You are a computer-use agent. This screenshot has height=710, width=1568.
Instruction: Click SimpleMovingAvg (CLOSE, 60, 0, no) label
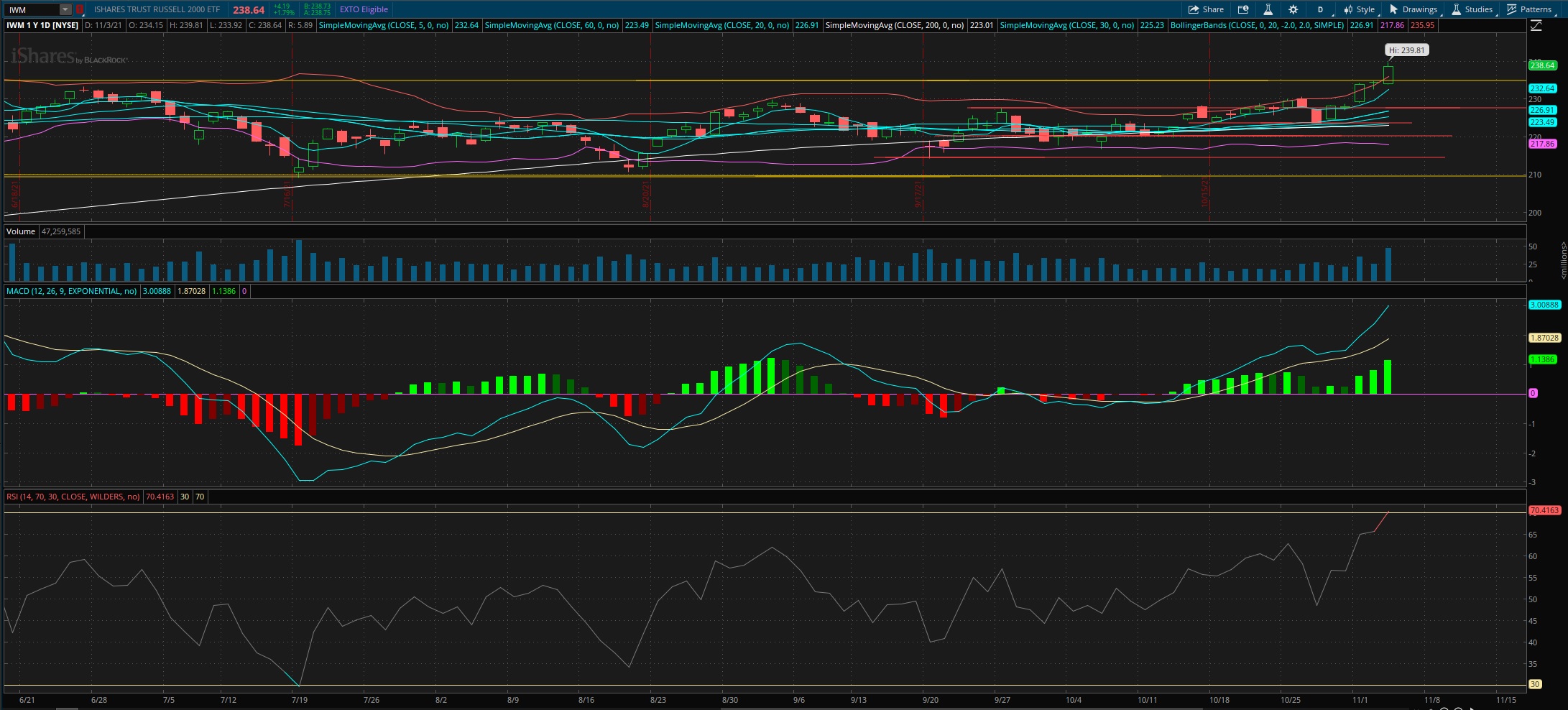click(552, 25)
